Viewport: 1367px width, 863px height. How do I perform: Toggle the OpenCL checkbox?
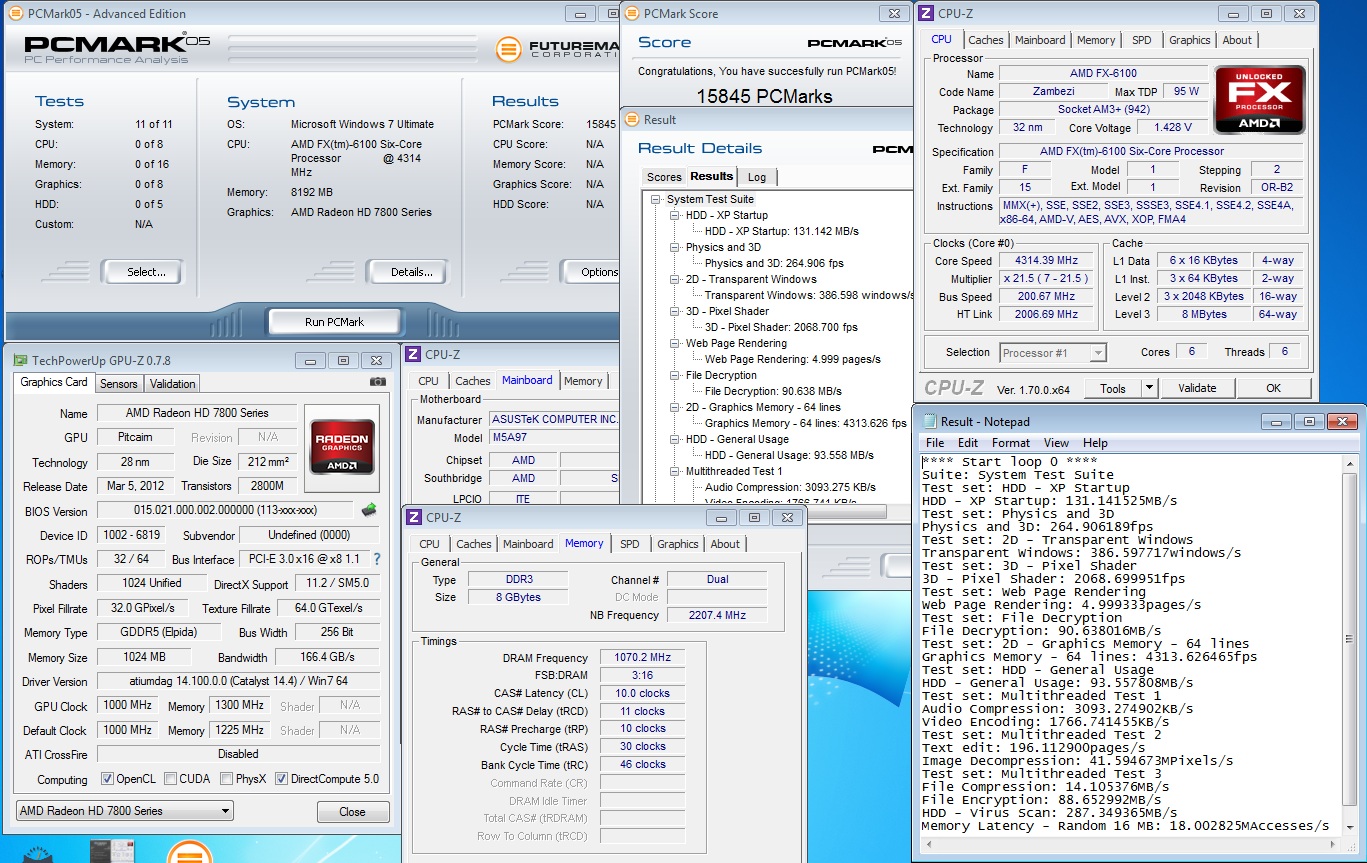(x=108, y=779)
